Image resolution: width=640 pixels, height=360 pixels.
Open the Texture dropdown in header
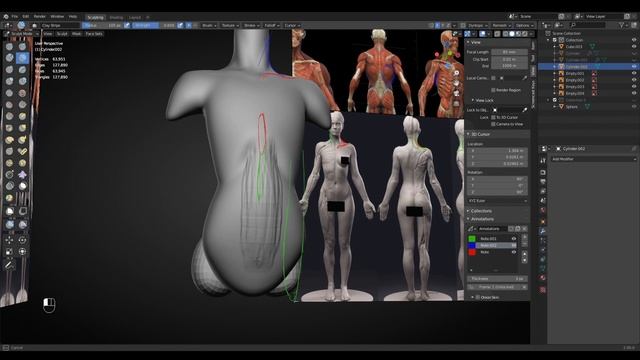pos(230,25)
